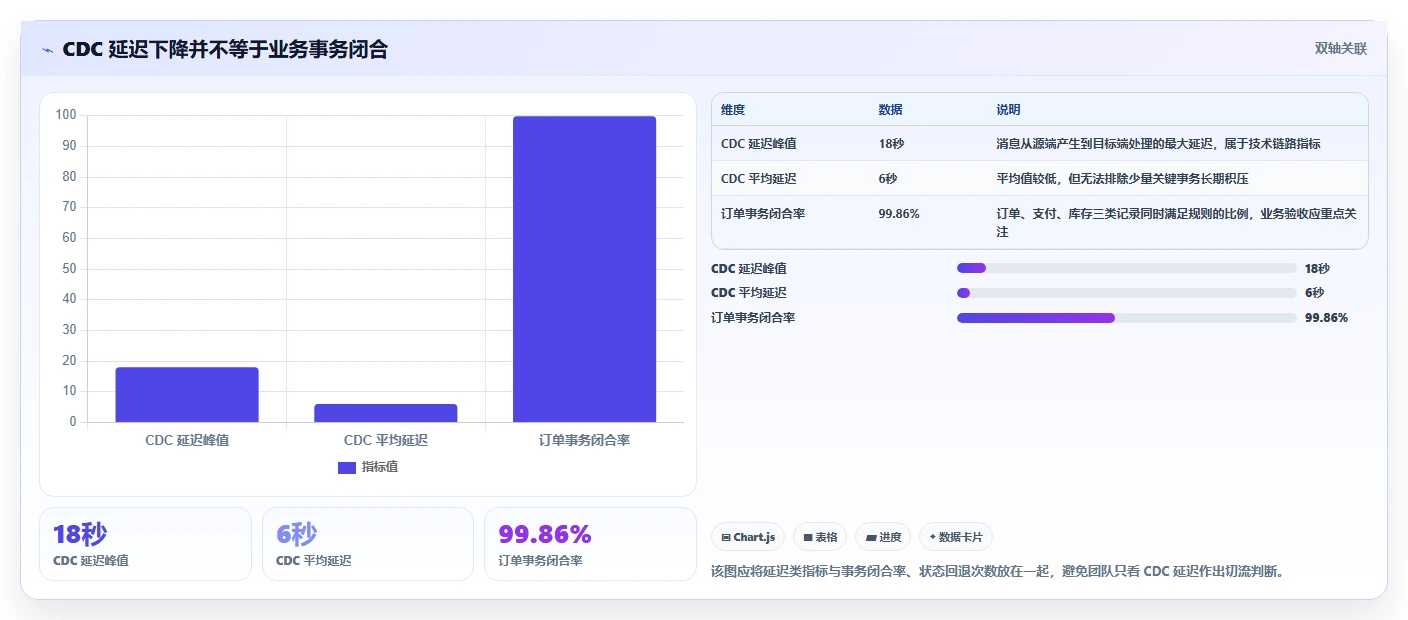The width and height of the screenshot is (1408, 620).
Task: Click the description starting 消息从源端产生
Action: [x=1158, y=144]
